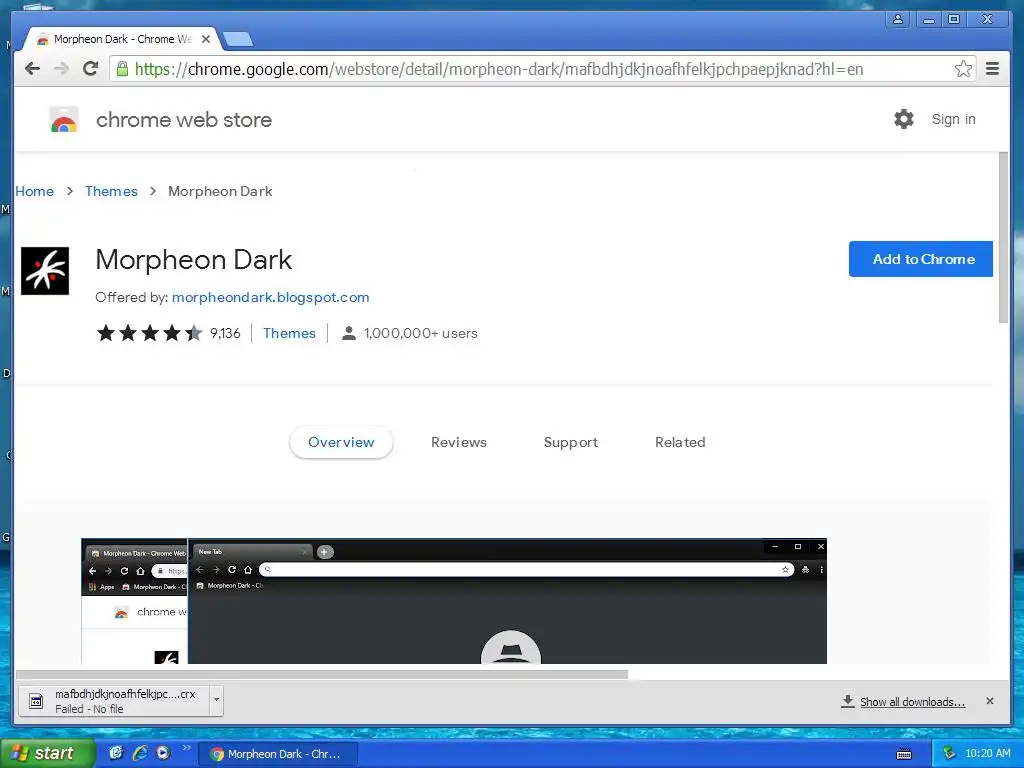Screen dimensions: 1024x768
Task: Click the on-screen keyboard tray icon
Action: [904, 754]
